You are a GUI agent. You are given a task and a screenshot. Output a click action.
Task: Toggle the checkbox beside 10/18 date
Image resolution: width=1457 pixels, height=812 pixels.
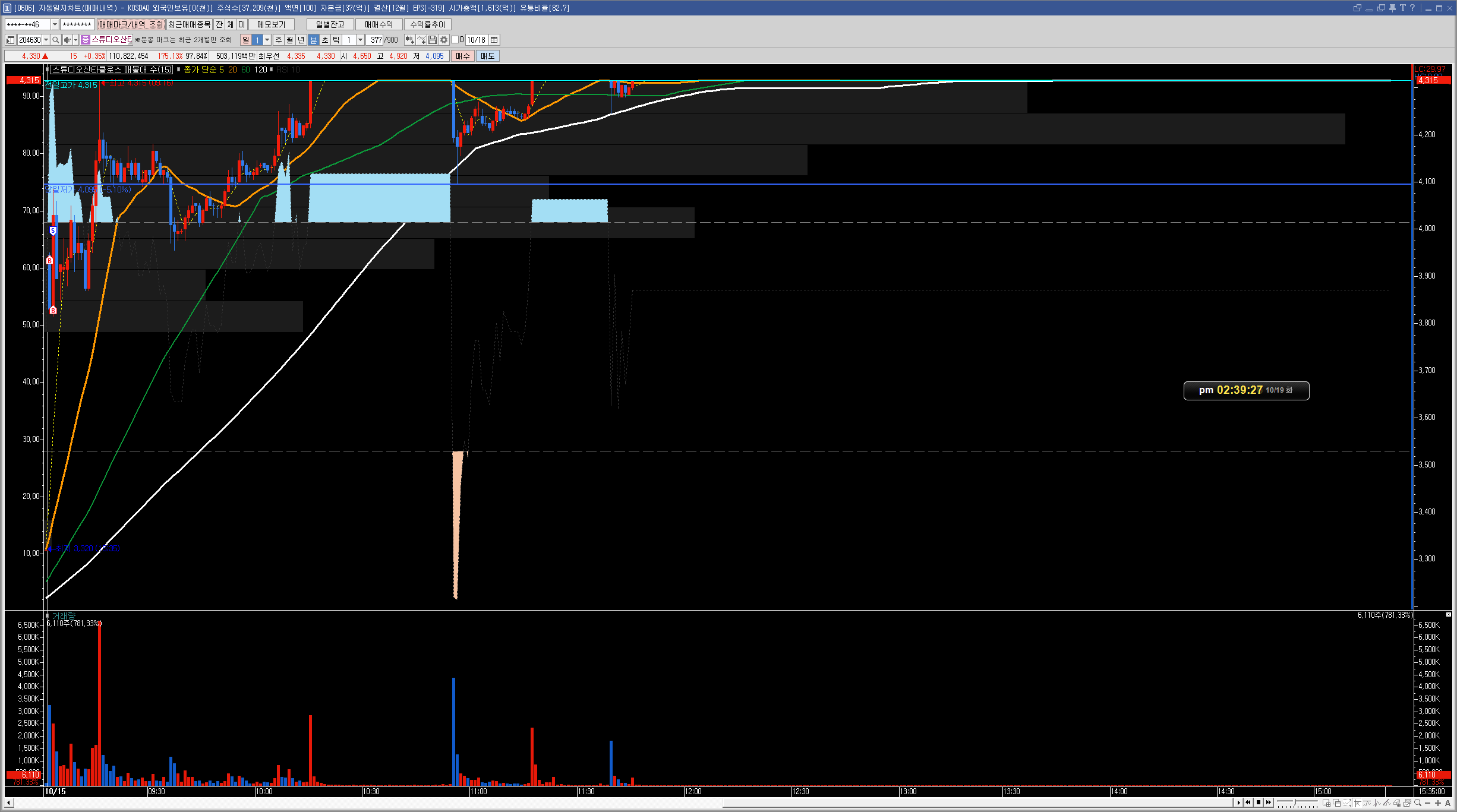click(x=455, y=40)
